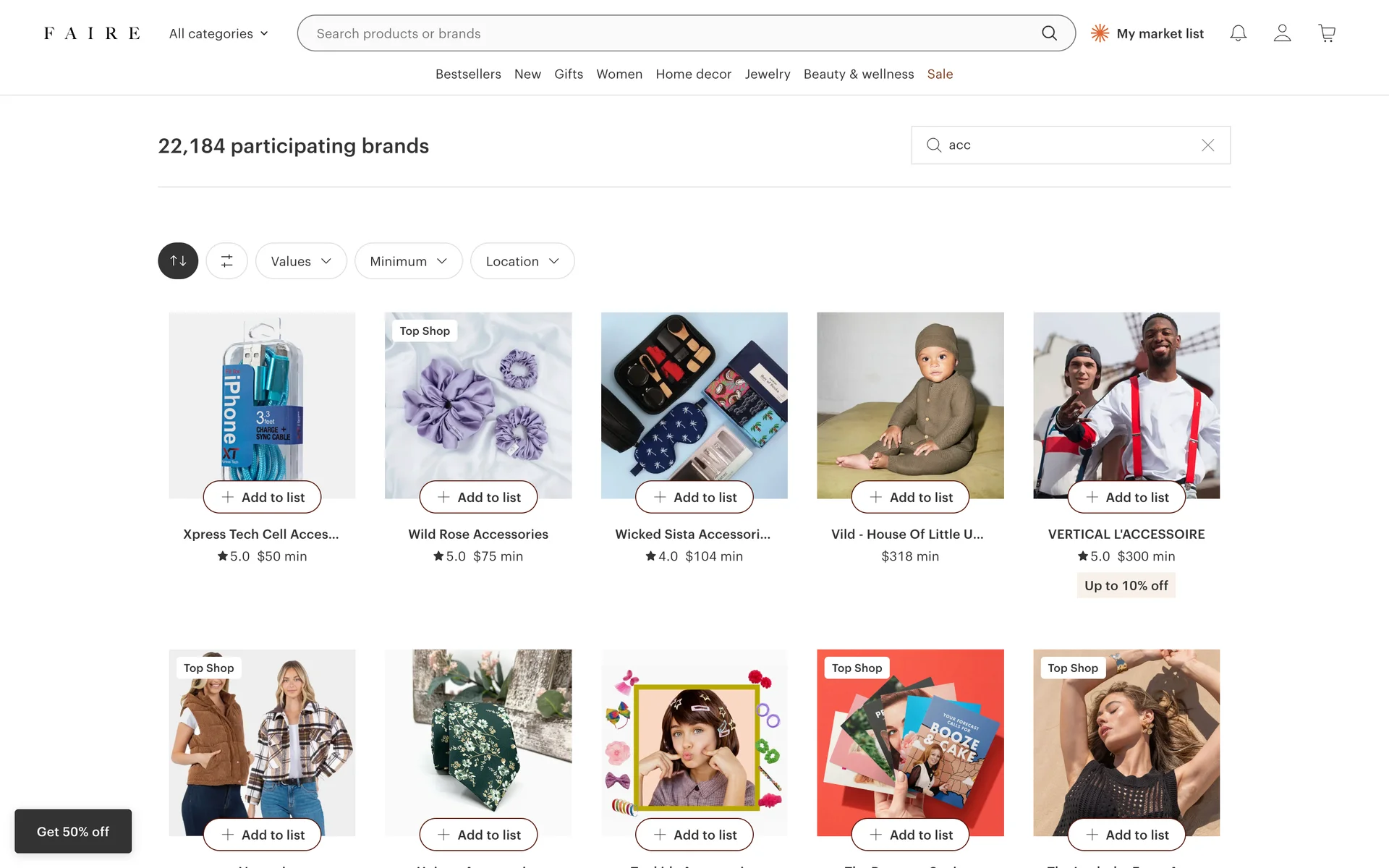The image size is (1389, 868).
Task: Go to the Bestsellers section
Action: [468, 74]
